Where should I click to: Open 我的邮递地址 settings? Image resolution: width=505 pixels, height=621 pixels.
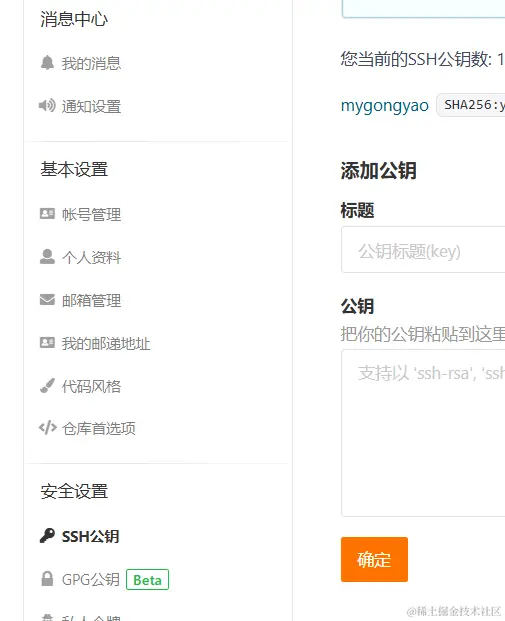(x=106, y=343)
